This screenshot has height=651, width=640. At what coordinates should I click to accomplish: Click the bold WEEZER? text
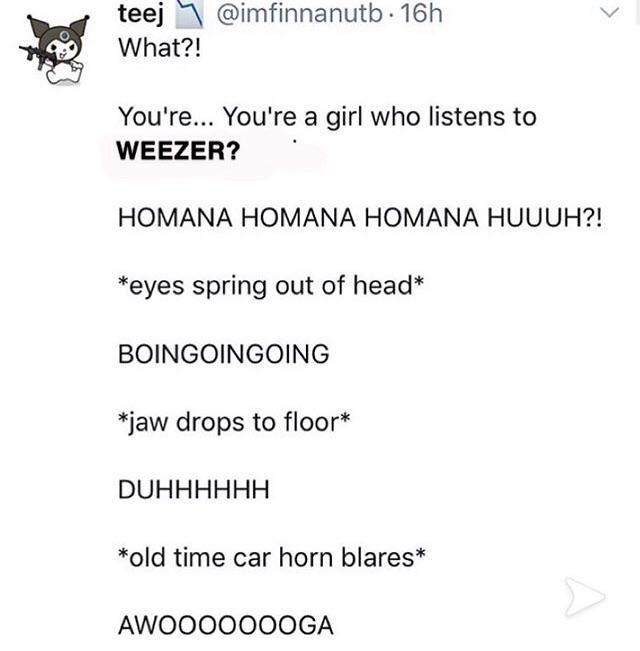(x=178, y=151)
